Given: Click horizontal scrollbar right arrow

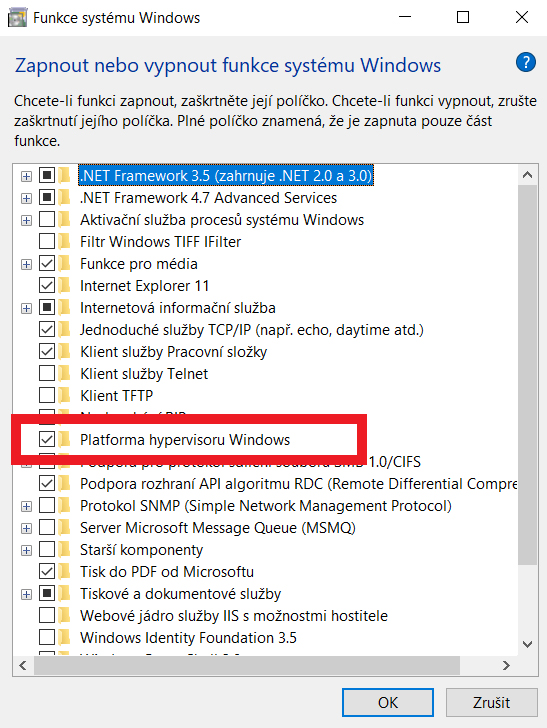Looking at the screenshot, I should [x=507, y=665].
